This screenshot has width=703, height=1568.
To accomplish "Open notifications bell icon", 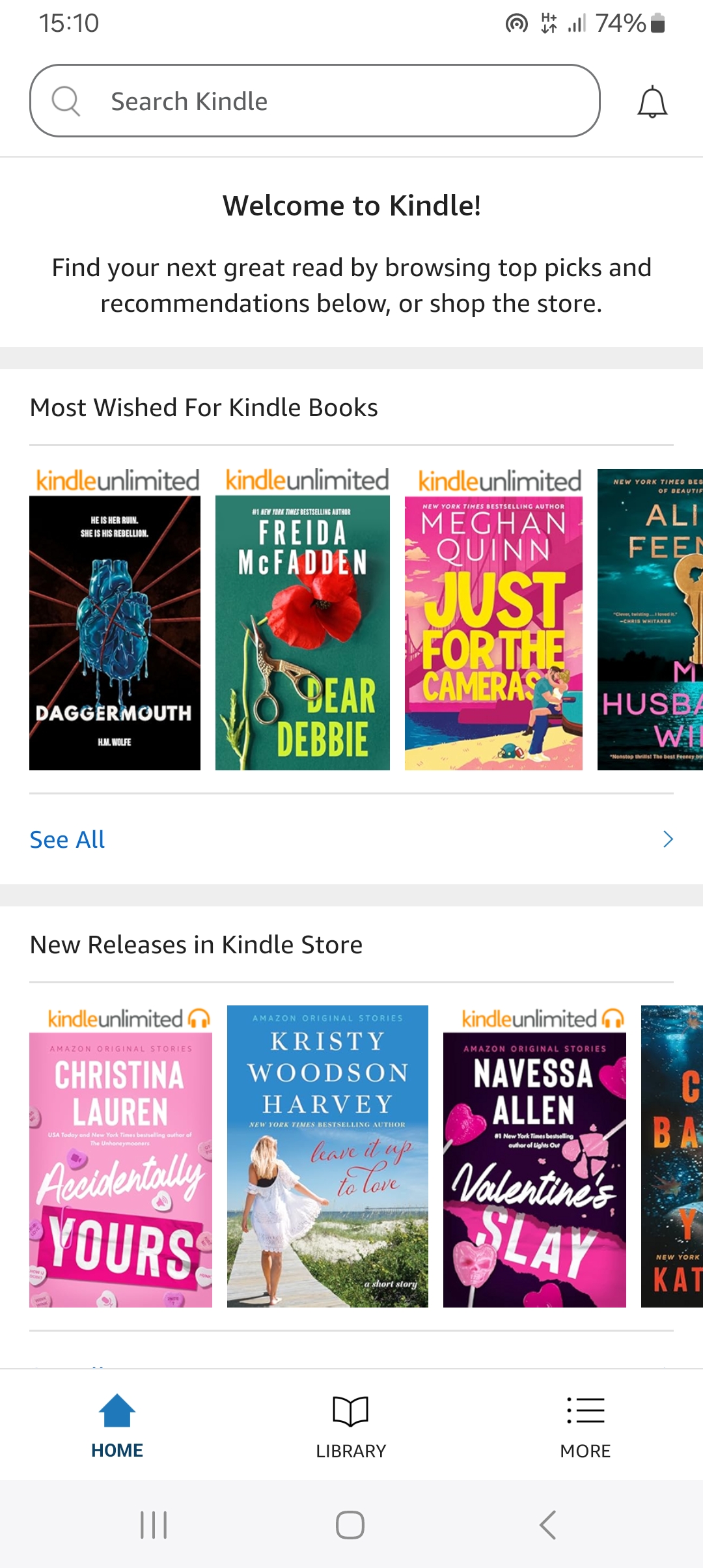I will 652,102.
